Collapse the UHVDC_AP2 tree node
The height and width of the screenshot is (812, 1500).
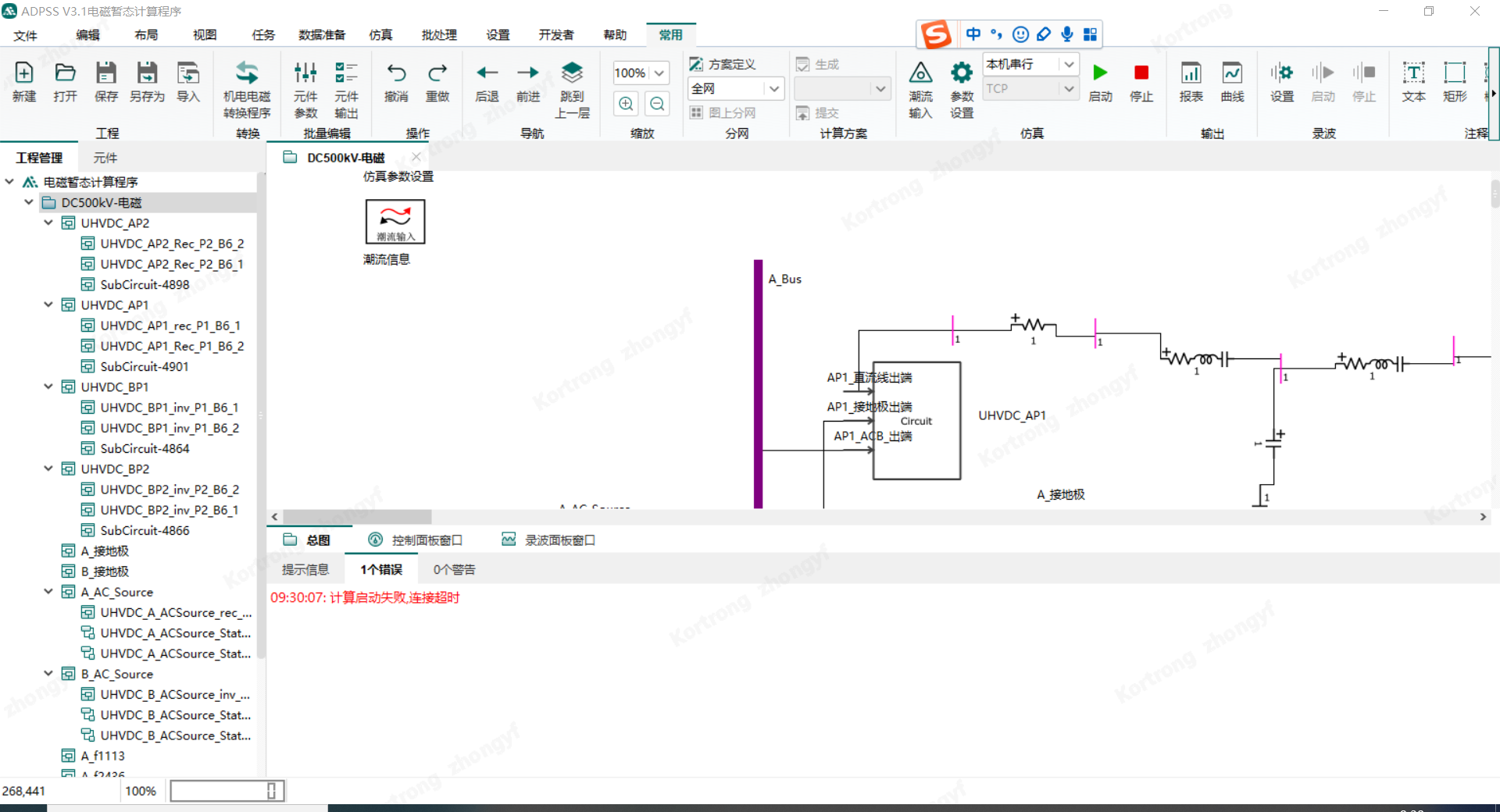point(48,223)
